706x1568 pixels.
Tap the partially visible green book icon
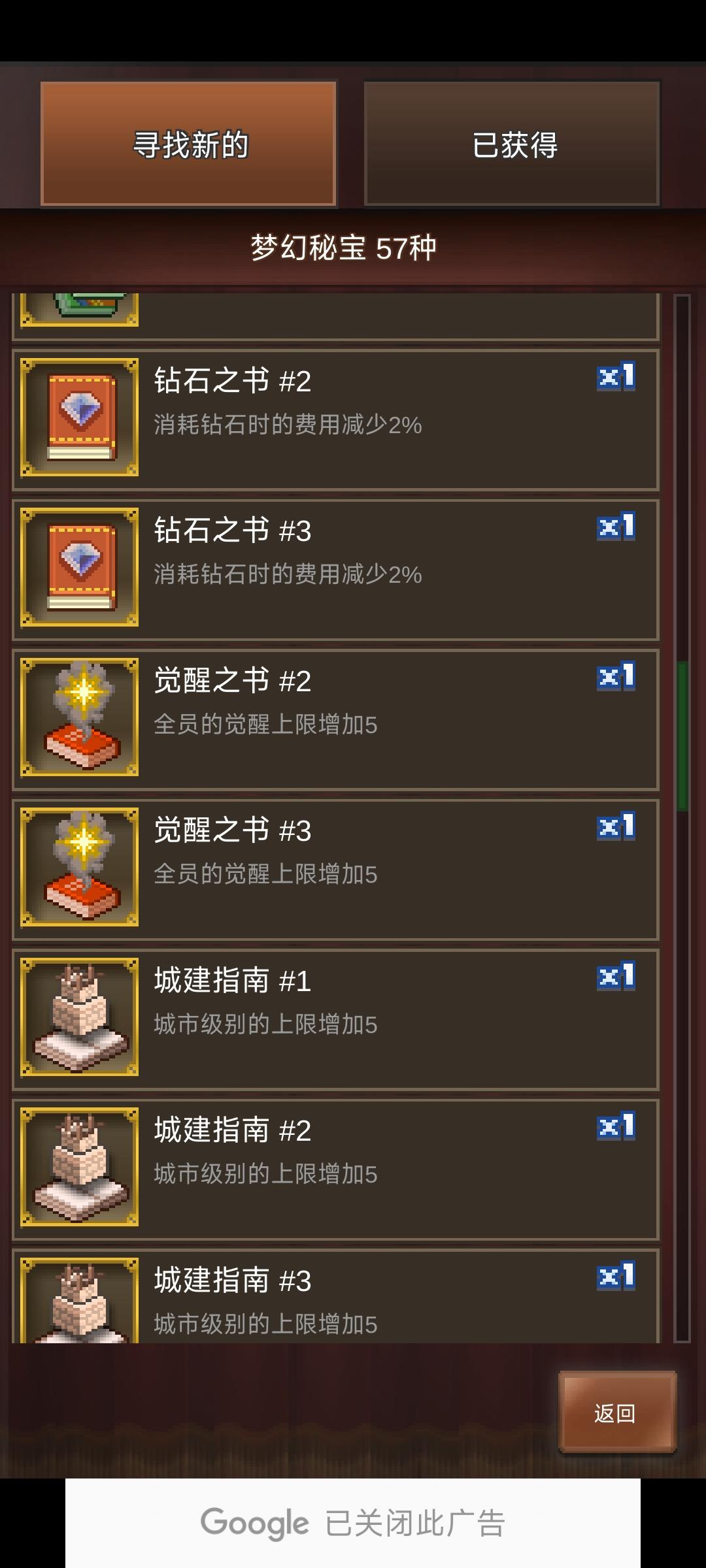click(x=79, y=310)
